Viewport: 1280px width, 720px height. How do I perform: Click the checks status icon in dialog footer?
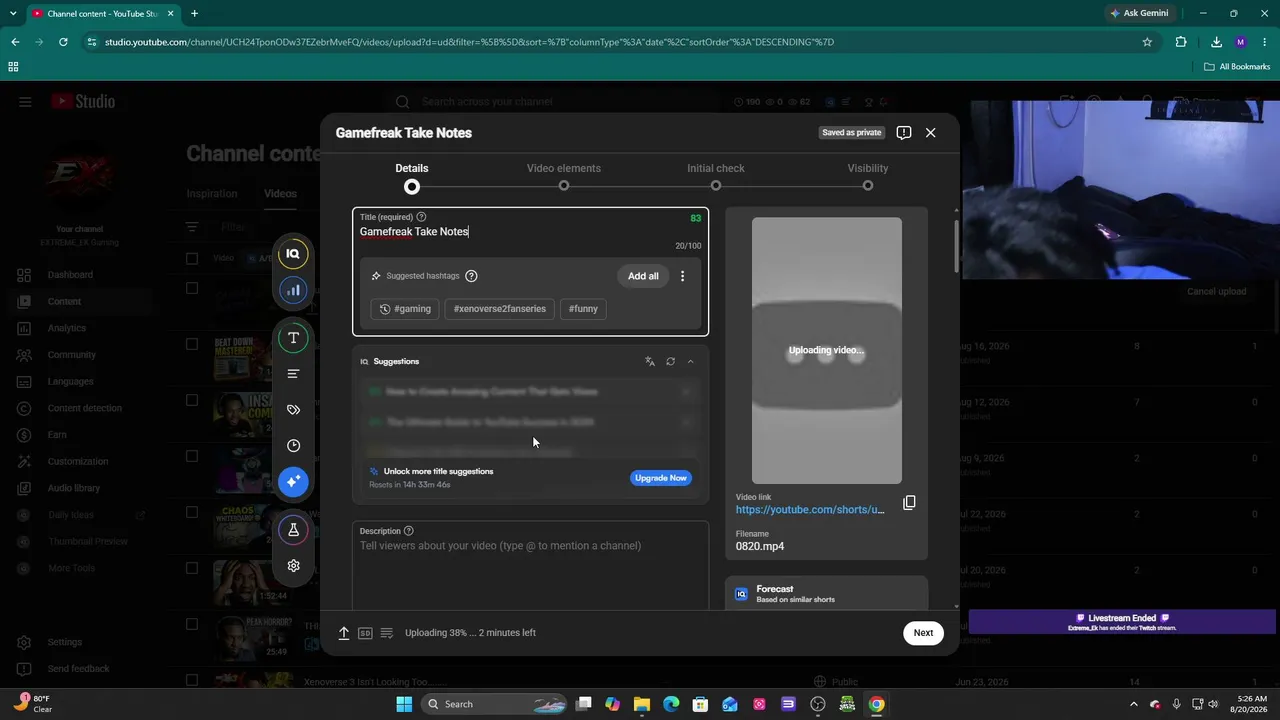(387, 633)
